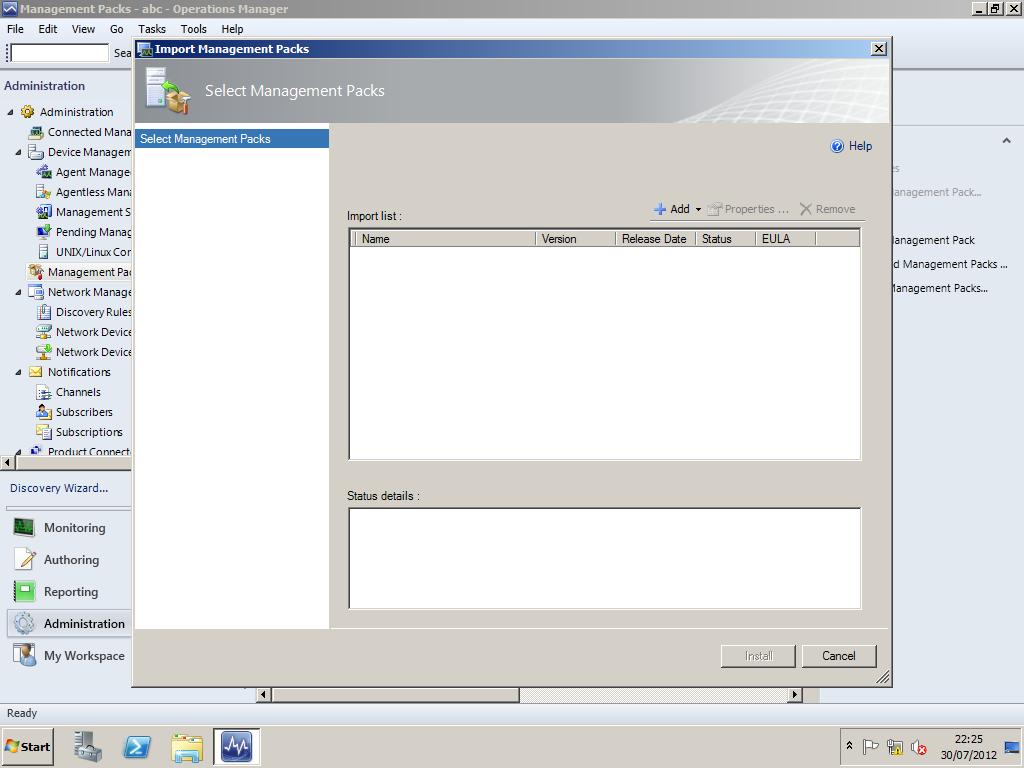Open the Tasks menu

[x=152, y=29]
